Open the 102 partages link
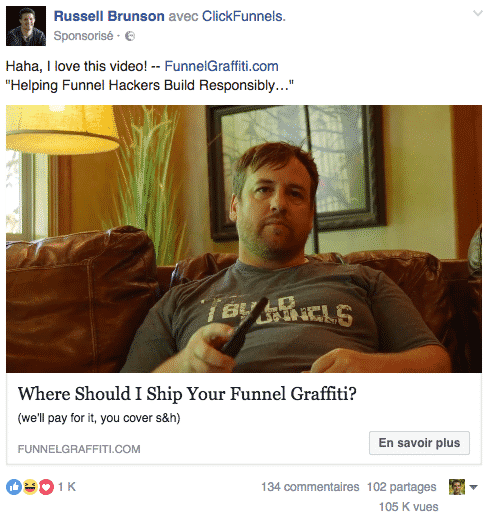 (x=401, y=487)
